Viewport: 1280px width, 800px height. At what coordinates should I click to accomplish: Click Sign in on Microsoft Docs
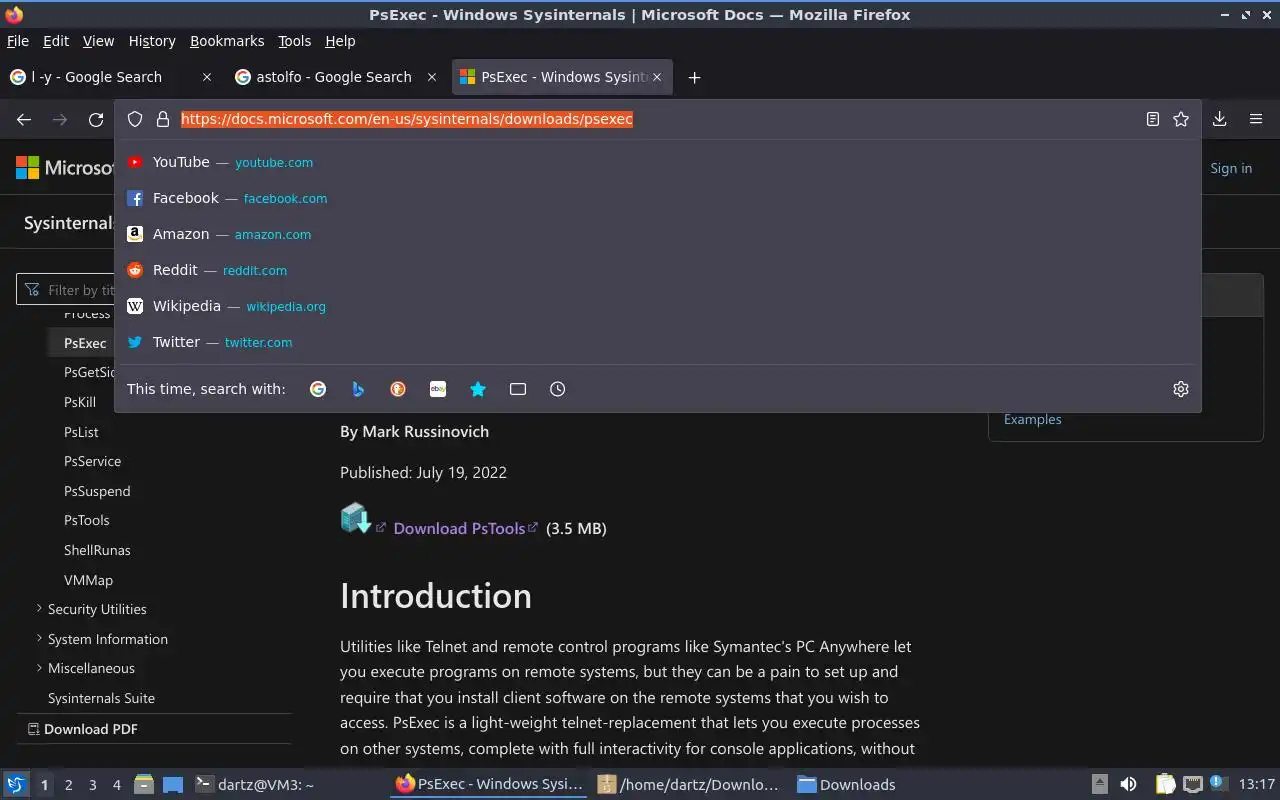click(1231, 168)
